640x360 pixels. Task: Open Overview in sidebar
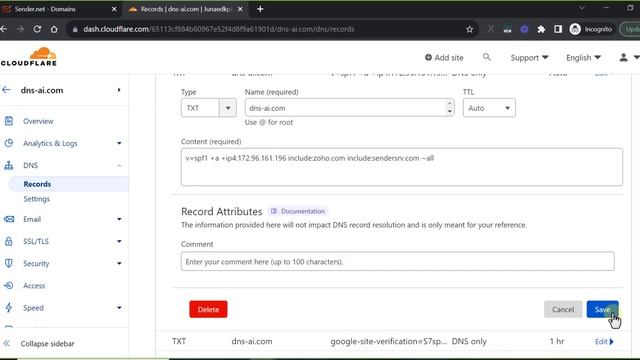click(38, 121)
